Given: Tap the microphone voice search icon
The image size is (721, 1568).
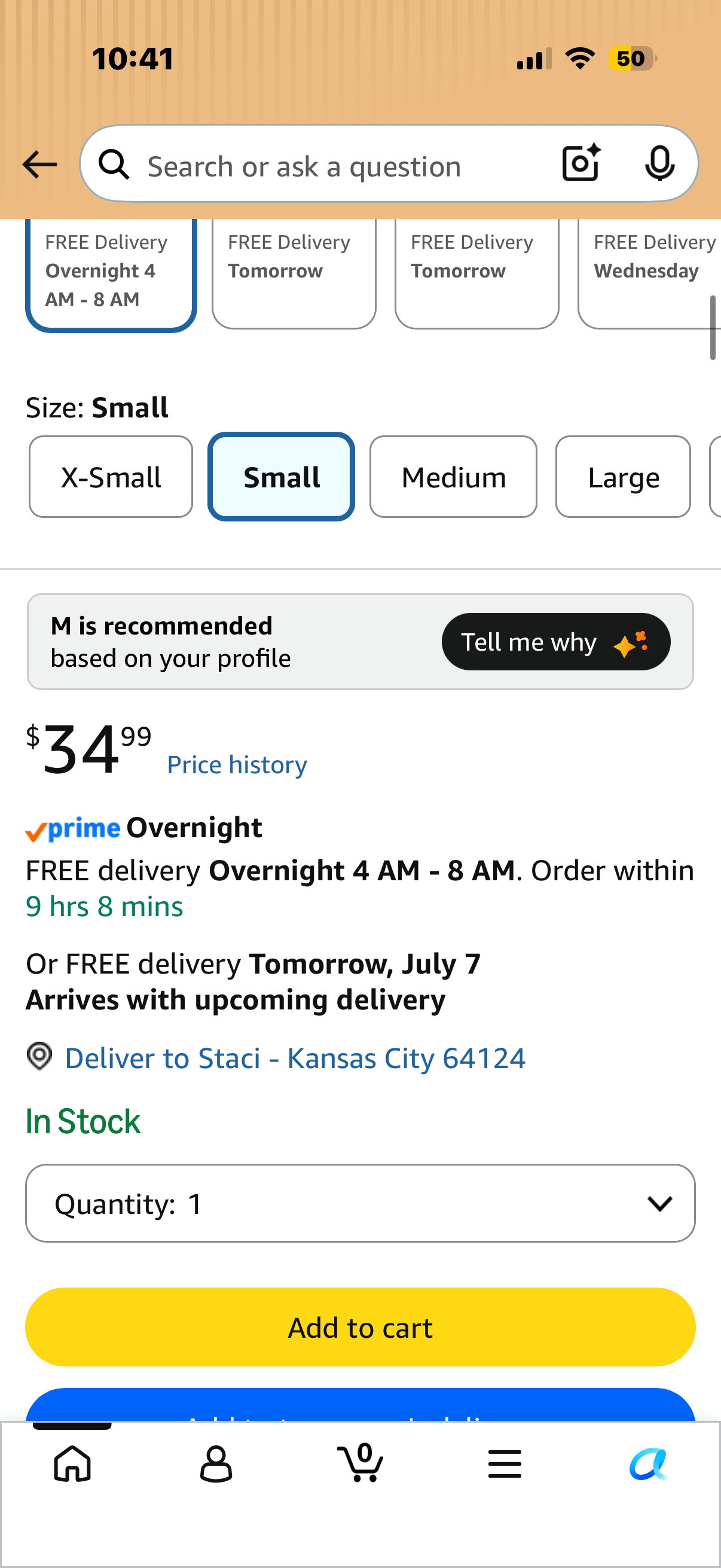Looking at the screenshot, I should pos(659,164).
